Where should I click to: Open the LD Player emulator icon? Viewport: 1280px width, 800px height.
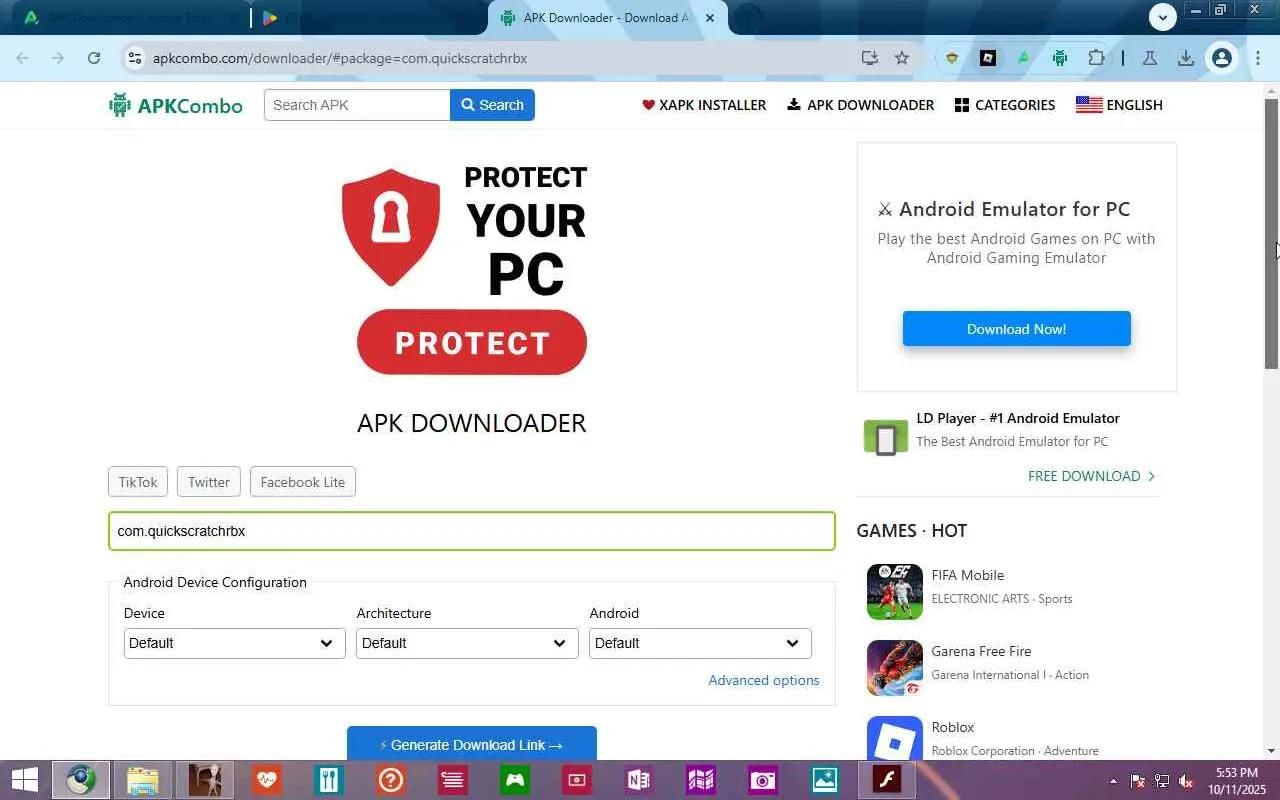pos(886,438)
